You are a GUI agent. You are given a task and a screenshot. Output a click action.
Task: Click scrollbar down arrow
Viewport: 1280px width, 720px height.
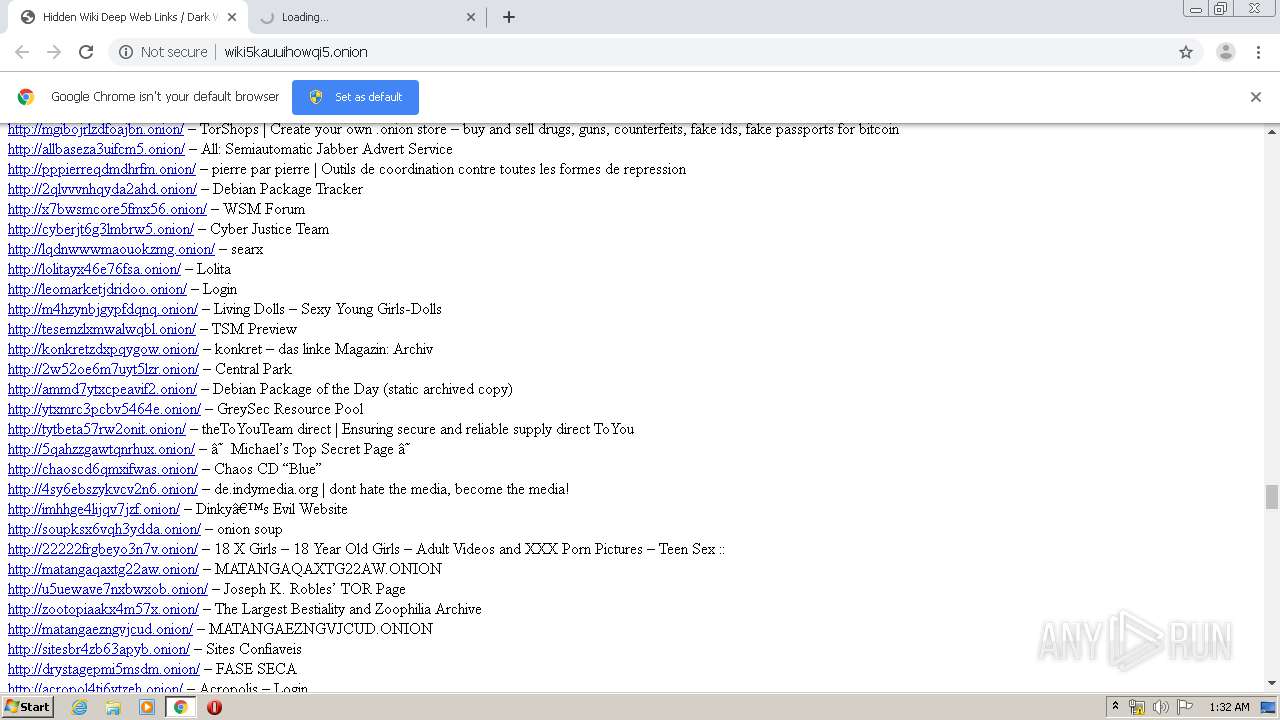1272,684
